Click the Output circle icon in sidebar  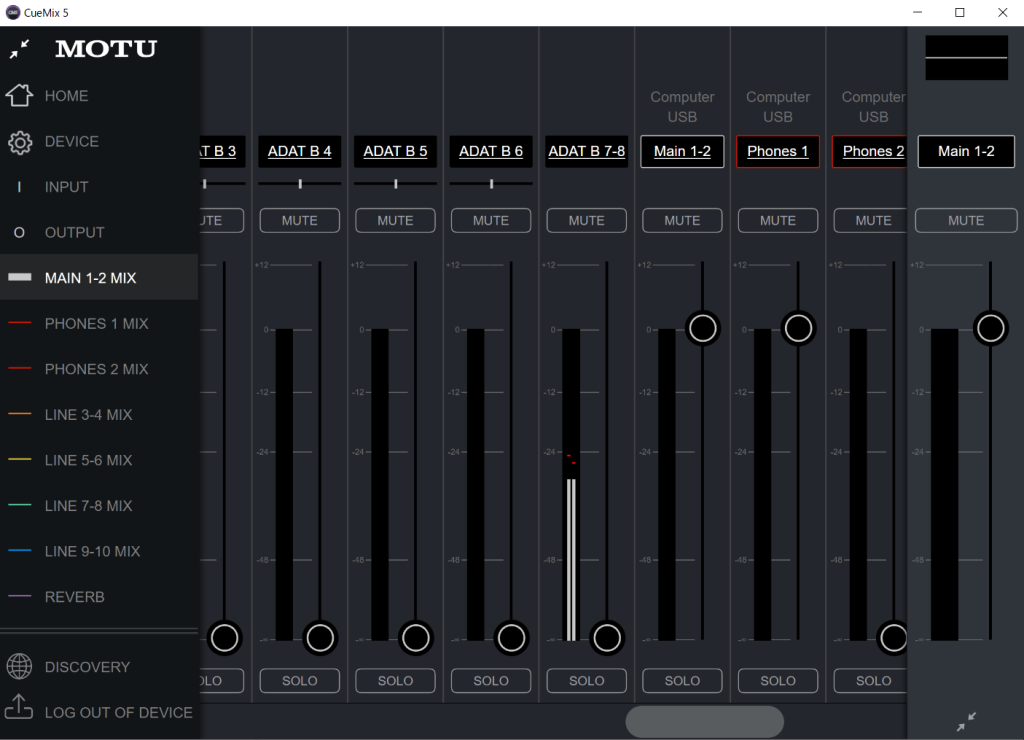tap(19, 233)
